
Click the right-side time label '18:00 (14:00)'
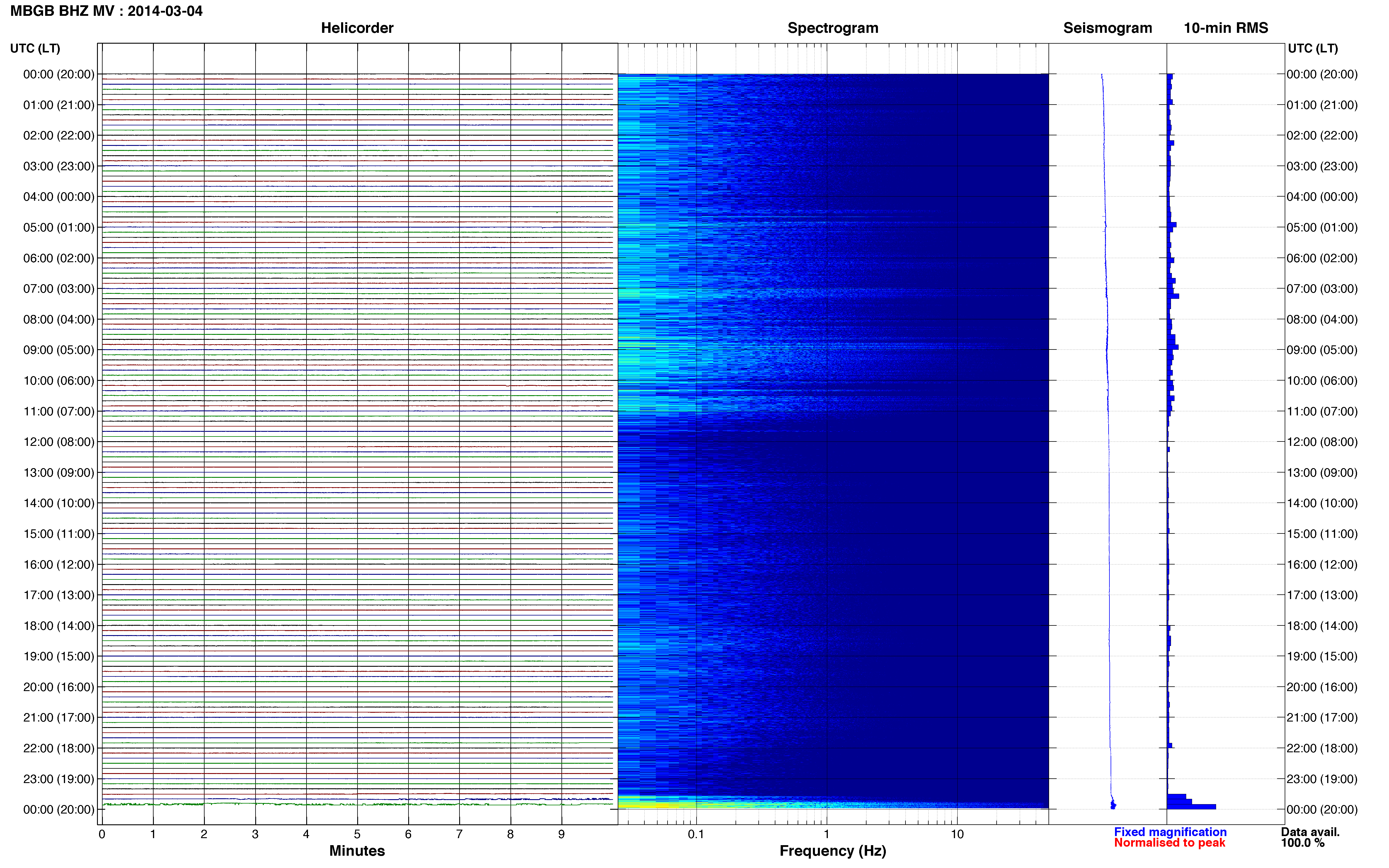click(x=1322, y=626)
